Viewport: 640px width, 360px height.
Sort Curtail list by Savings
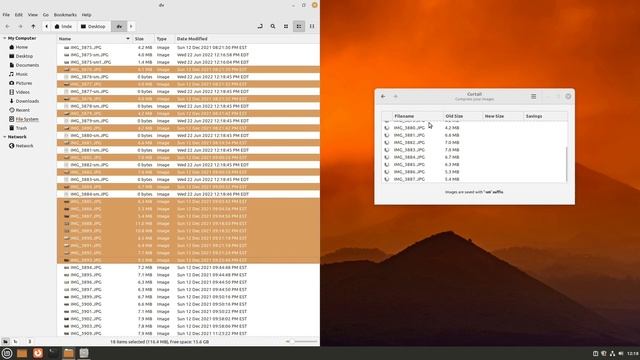coord(545,116)
